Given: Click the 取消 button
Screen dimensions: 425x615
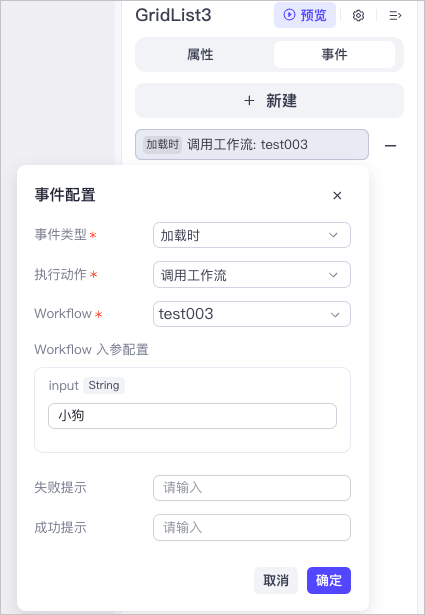Looking at the screenshot, I should (x=276, y=580).
